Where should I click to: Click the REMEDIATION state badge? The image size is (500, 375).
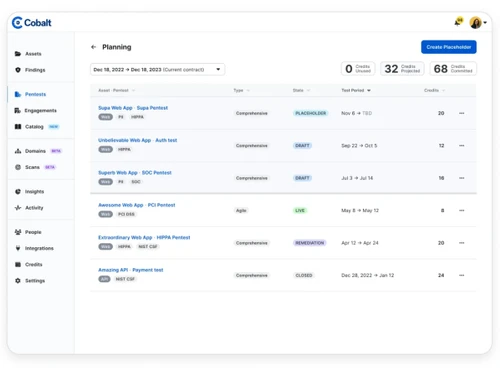click(310, 243)
